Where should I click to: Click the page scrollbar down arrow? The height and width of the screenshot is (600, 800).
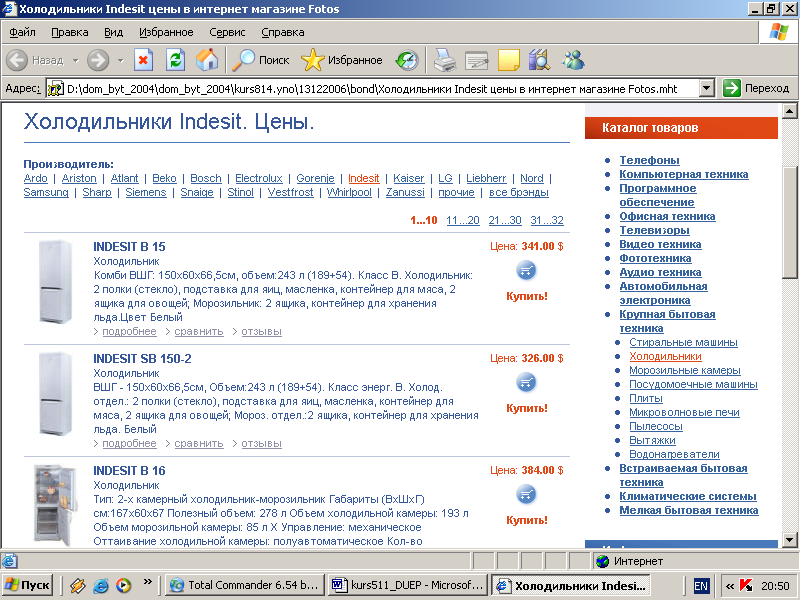789,539
